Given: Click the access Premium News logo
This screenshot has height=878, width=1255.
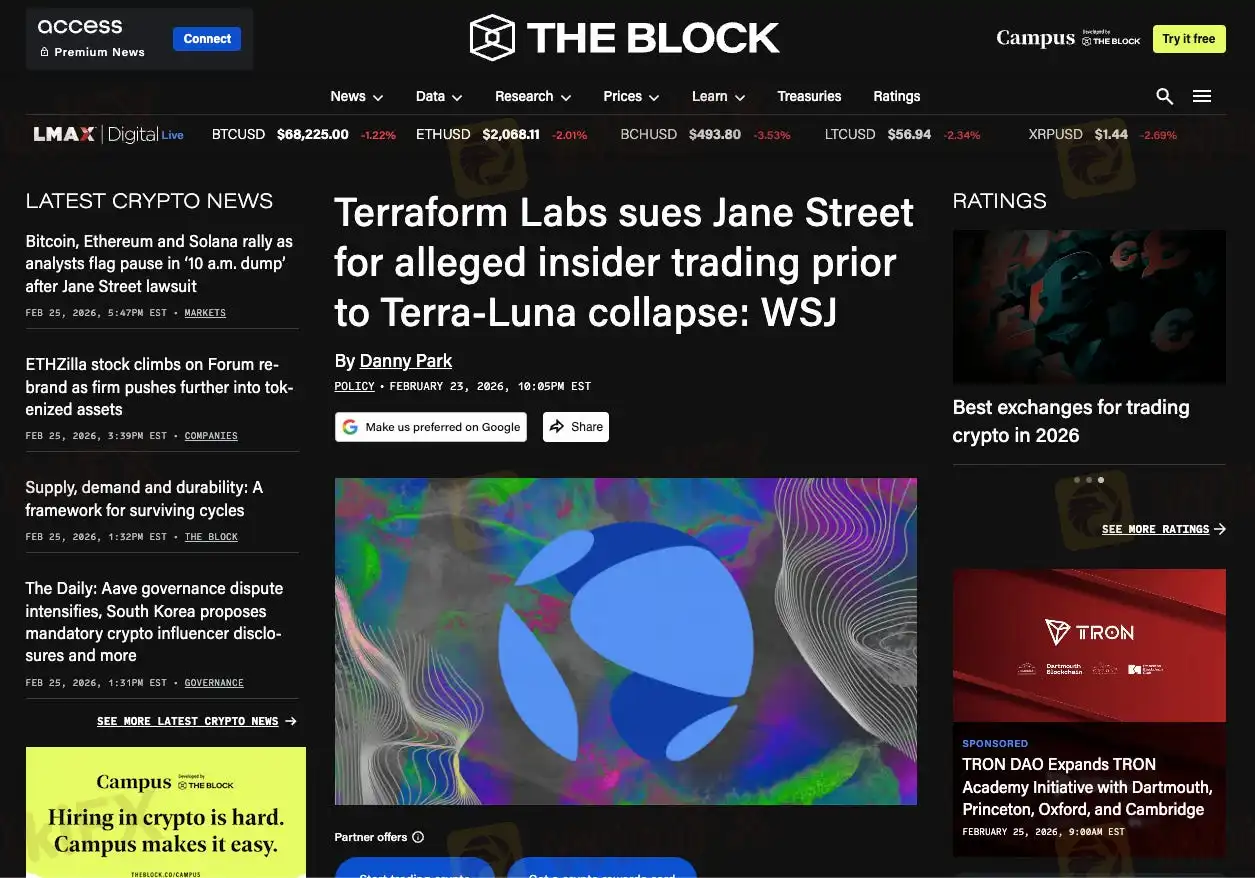Looking at the screenshot, I should pyautogui.click(x=92, y=38).
